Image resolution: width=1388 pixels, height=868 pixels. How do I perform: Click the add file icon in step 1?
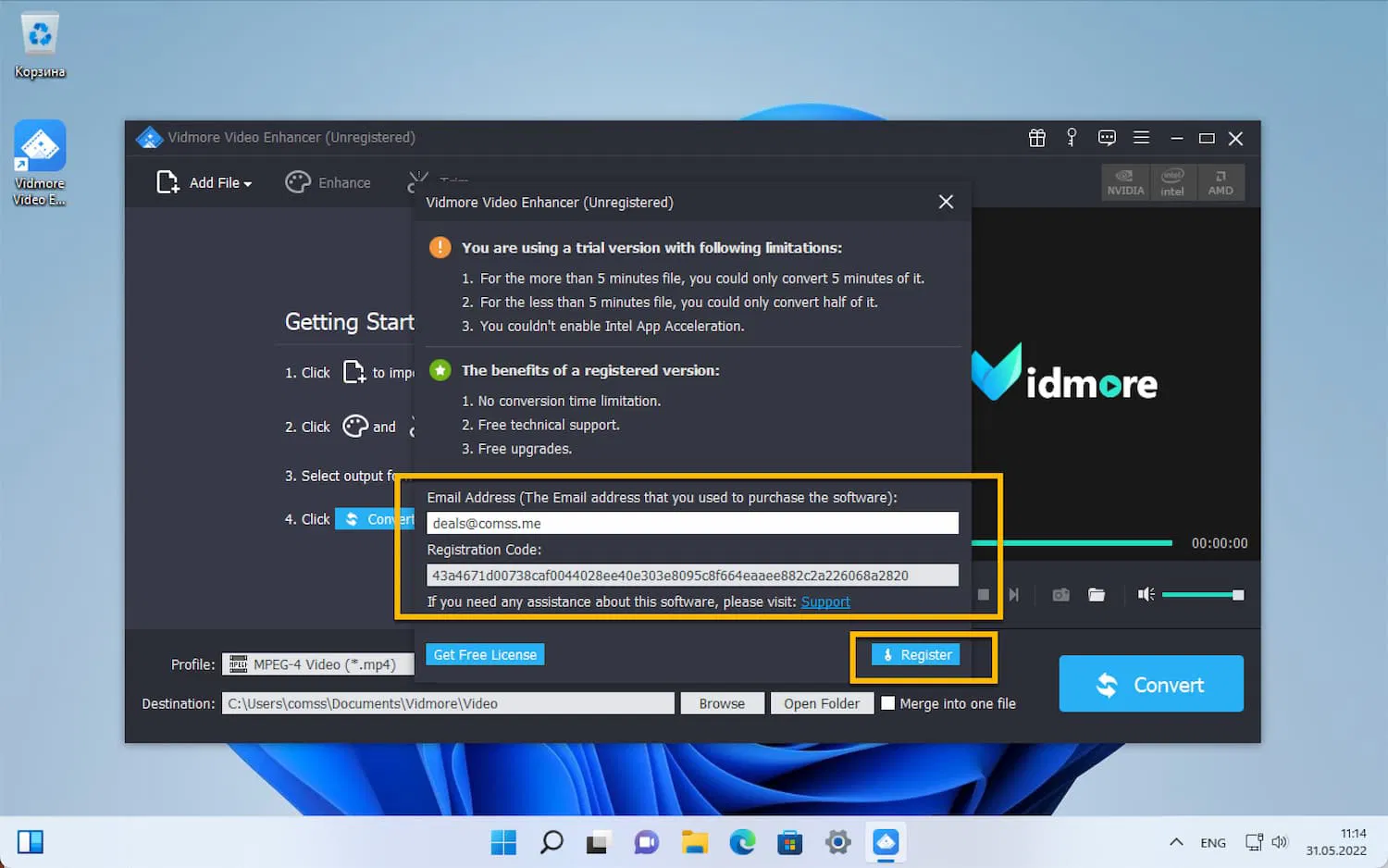coord(354,372)
